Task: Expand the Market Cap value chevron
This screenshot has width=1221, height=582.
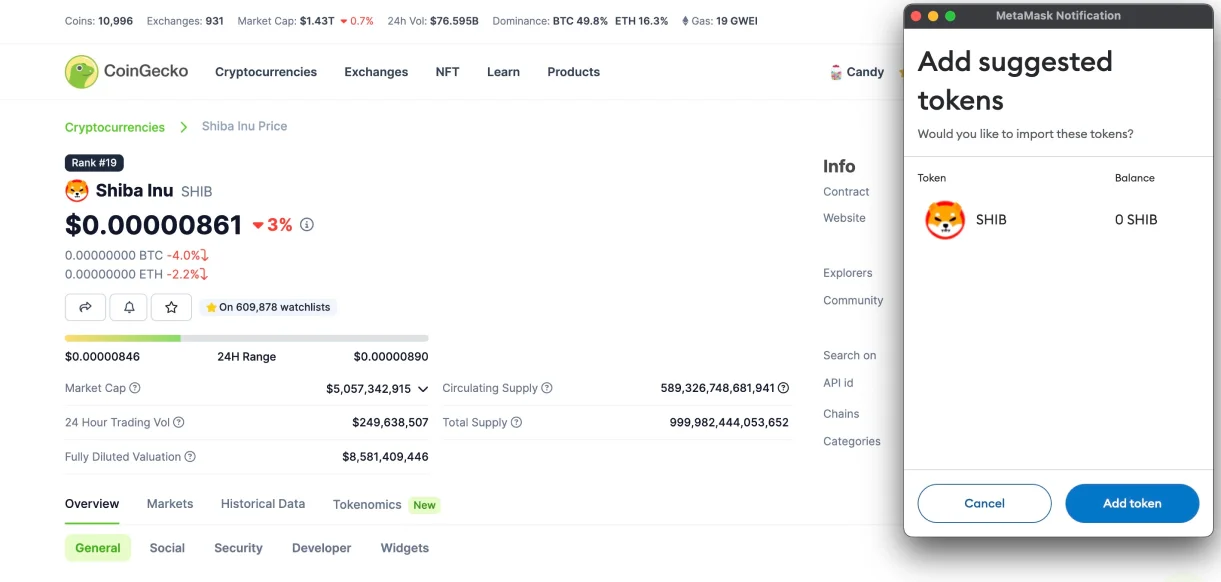Action: pyautogui.click(x=423, y=389)
